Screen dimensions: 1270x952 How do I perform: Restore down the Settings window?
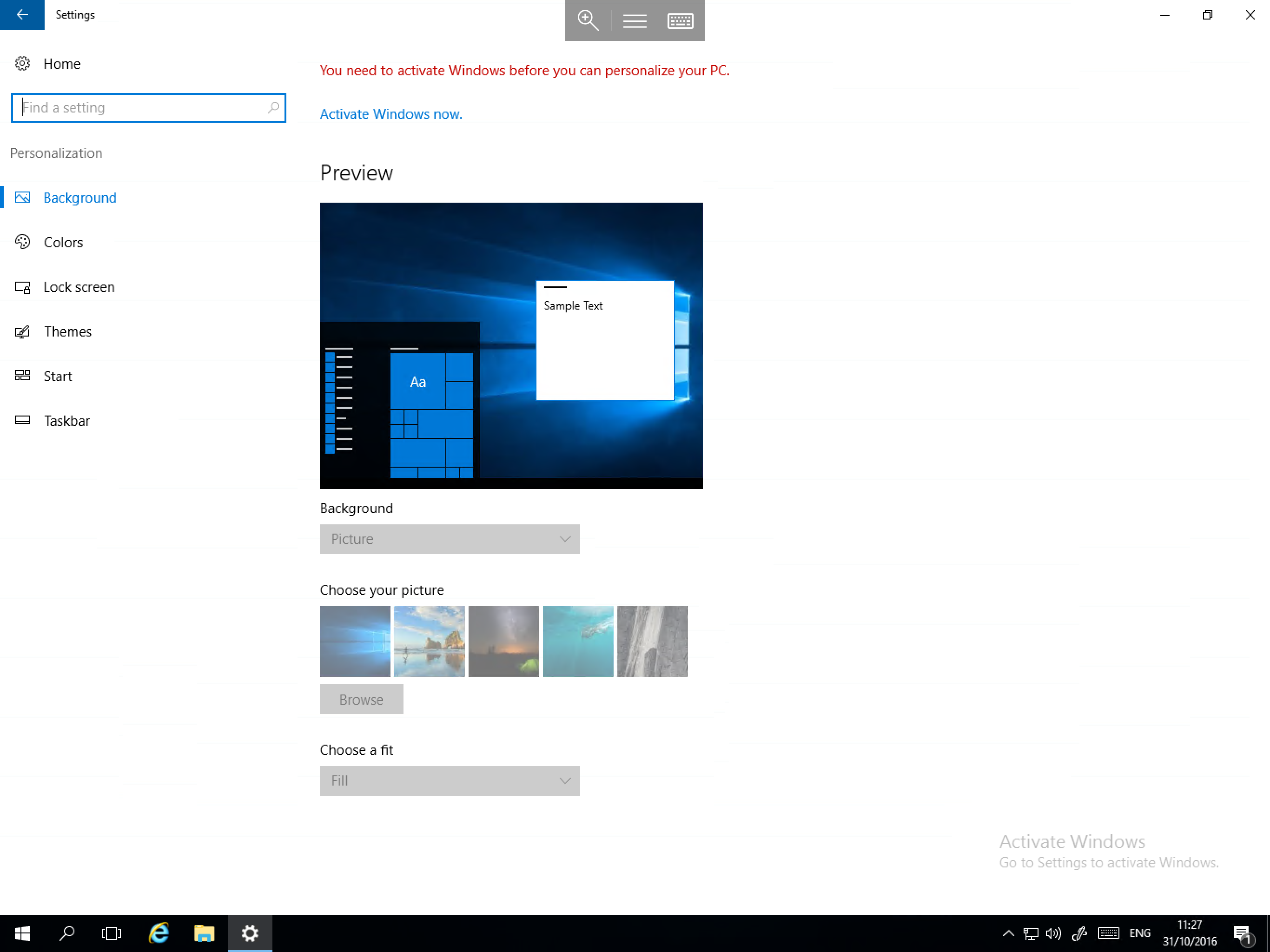tap(1207, 15)
